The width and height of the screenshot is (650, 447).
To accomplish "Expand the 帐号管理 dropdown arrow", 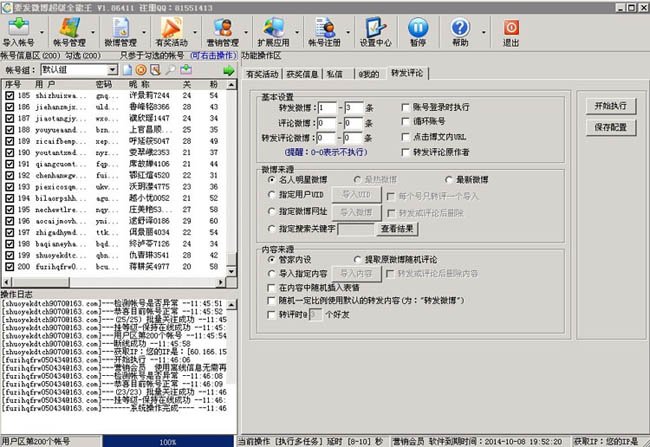I will click(x=93, y=32).
